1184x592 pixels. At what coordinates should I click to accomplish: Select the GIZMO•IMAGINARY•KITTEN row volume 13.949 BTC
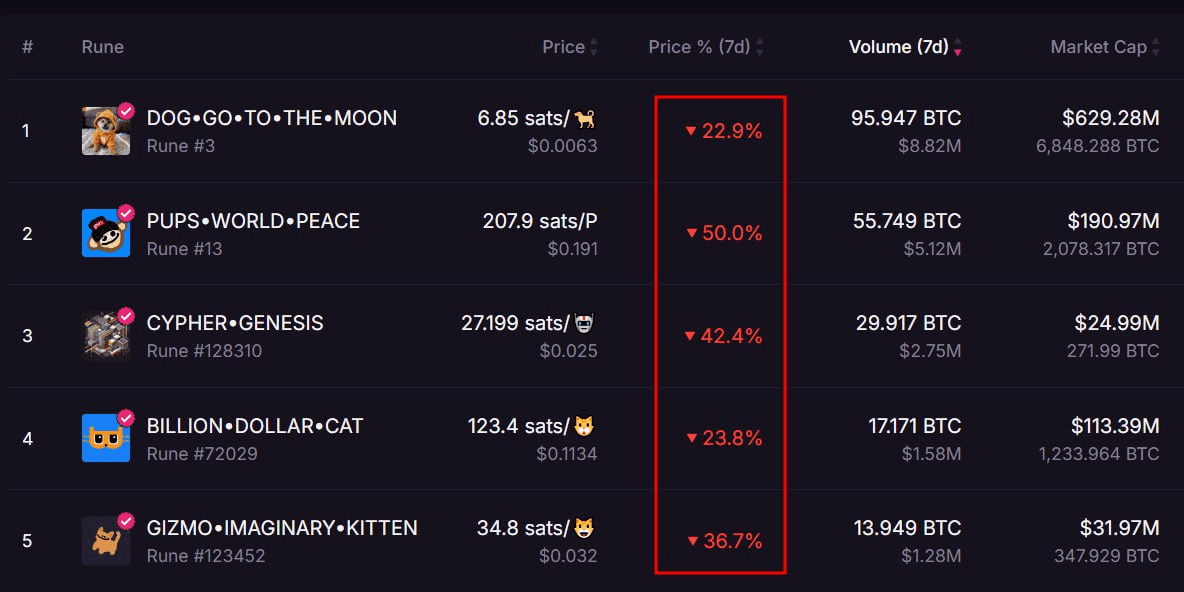tap(908, 528)
